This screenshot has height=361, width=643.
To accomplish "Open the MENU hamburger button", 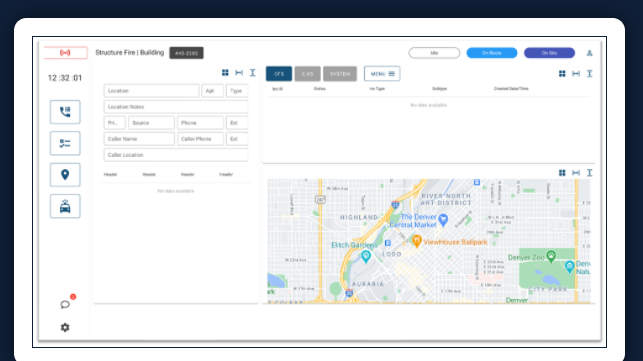I will click(x=382, y=74).
